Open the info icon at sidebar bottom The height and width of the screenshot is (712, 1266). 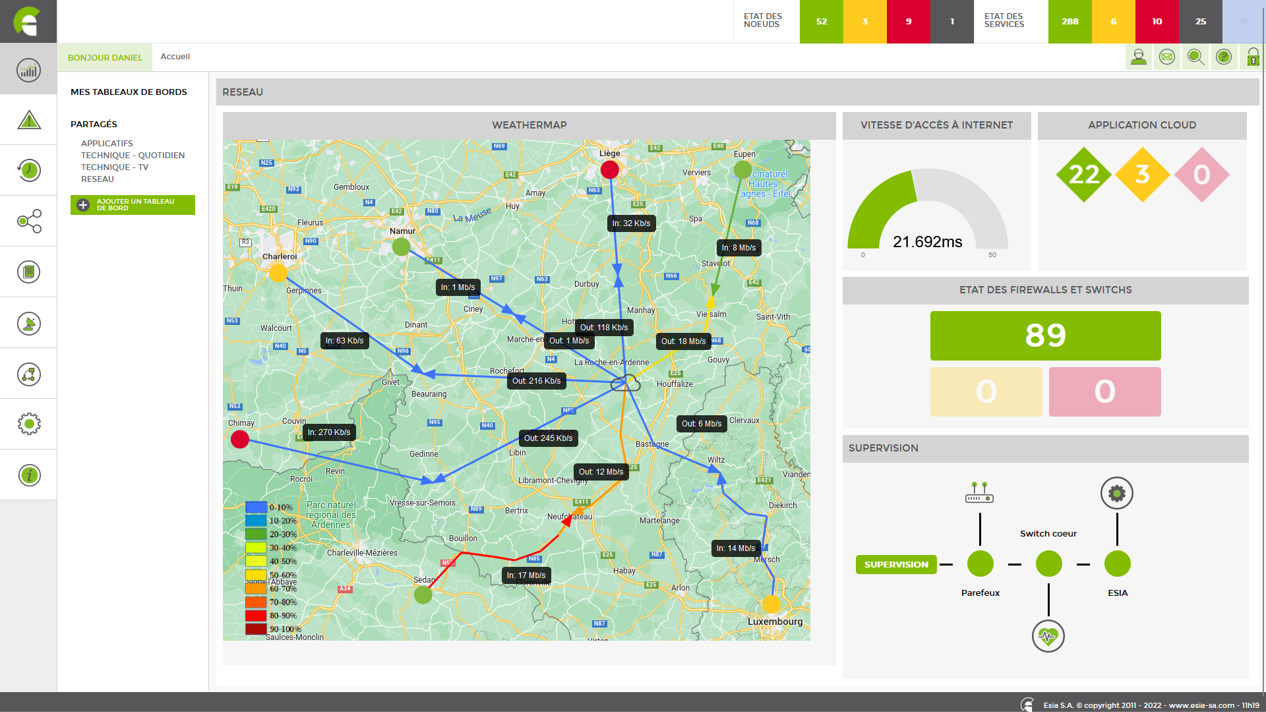28,474
